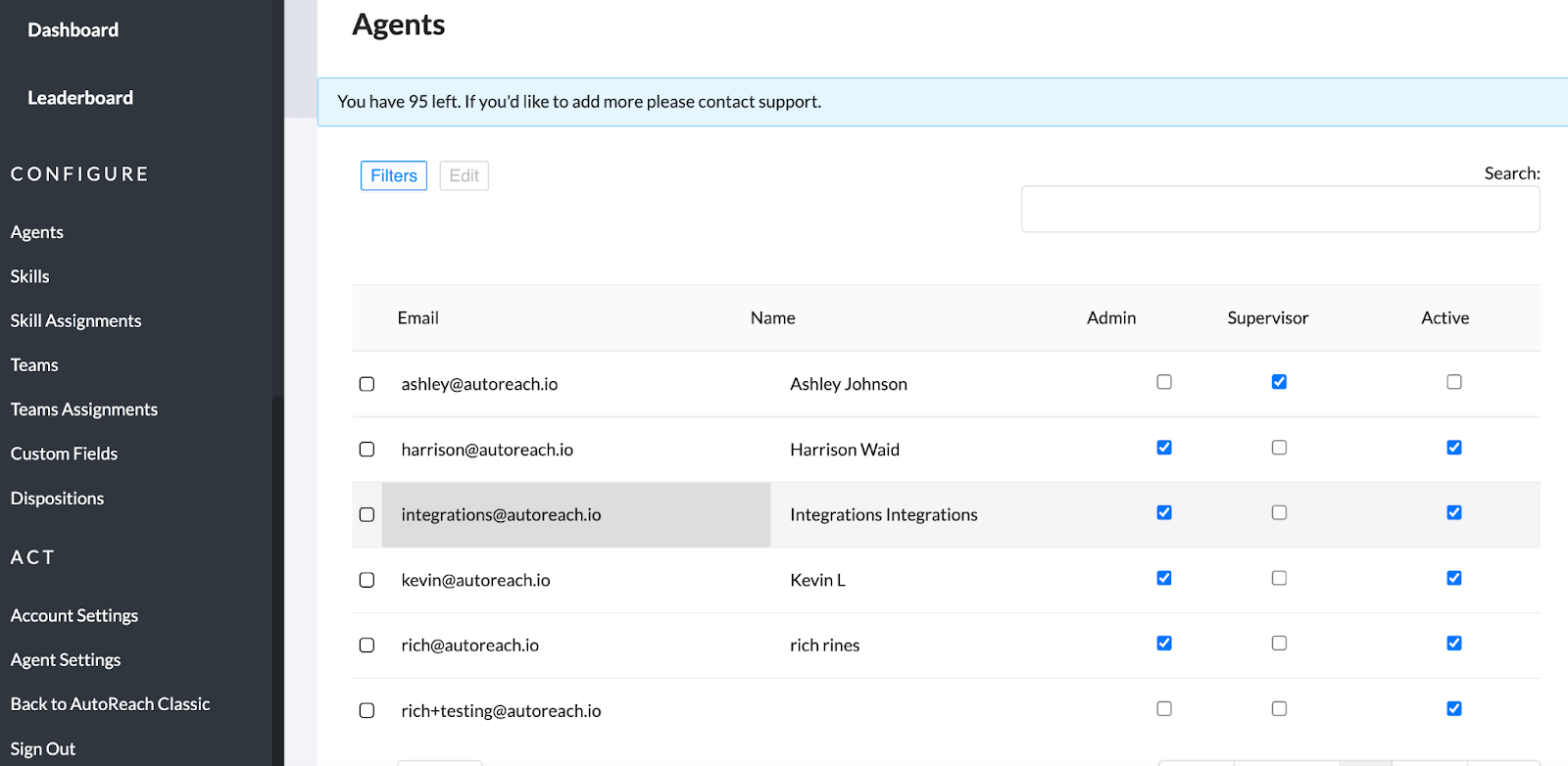Open Teams Assignments

click(x=84, y=409)
